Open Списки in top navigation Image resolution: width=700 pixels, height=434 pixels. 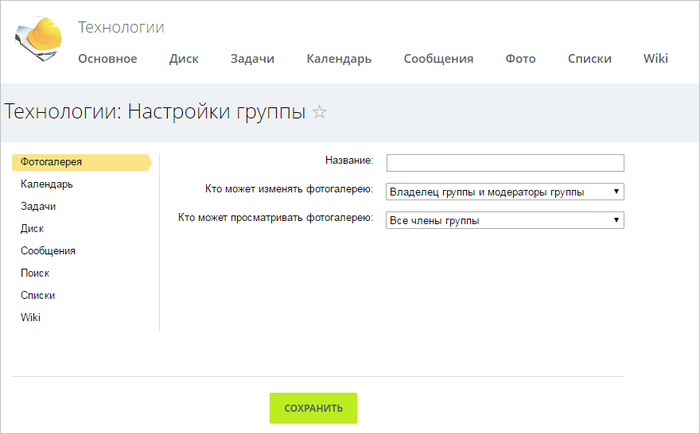pos(589,58)
